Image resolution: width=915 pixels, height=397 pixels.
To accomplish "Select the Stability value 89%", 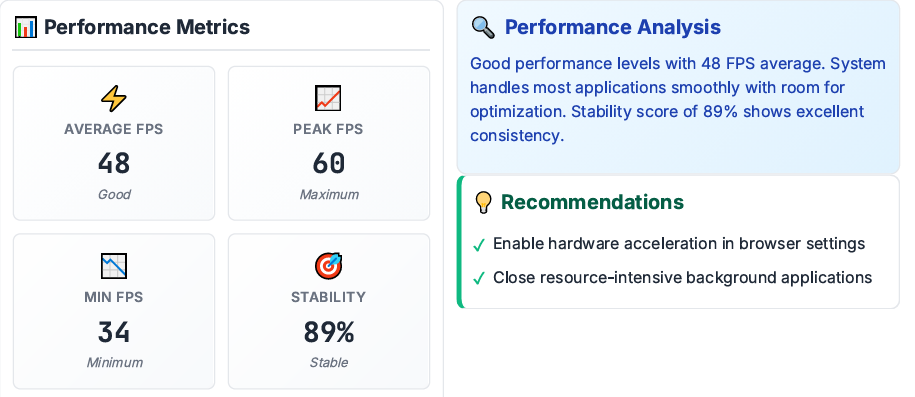I will [x=329, y=332].
